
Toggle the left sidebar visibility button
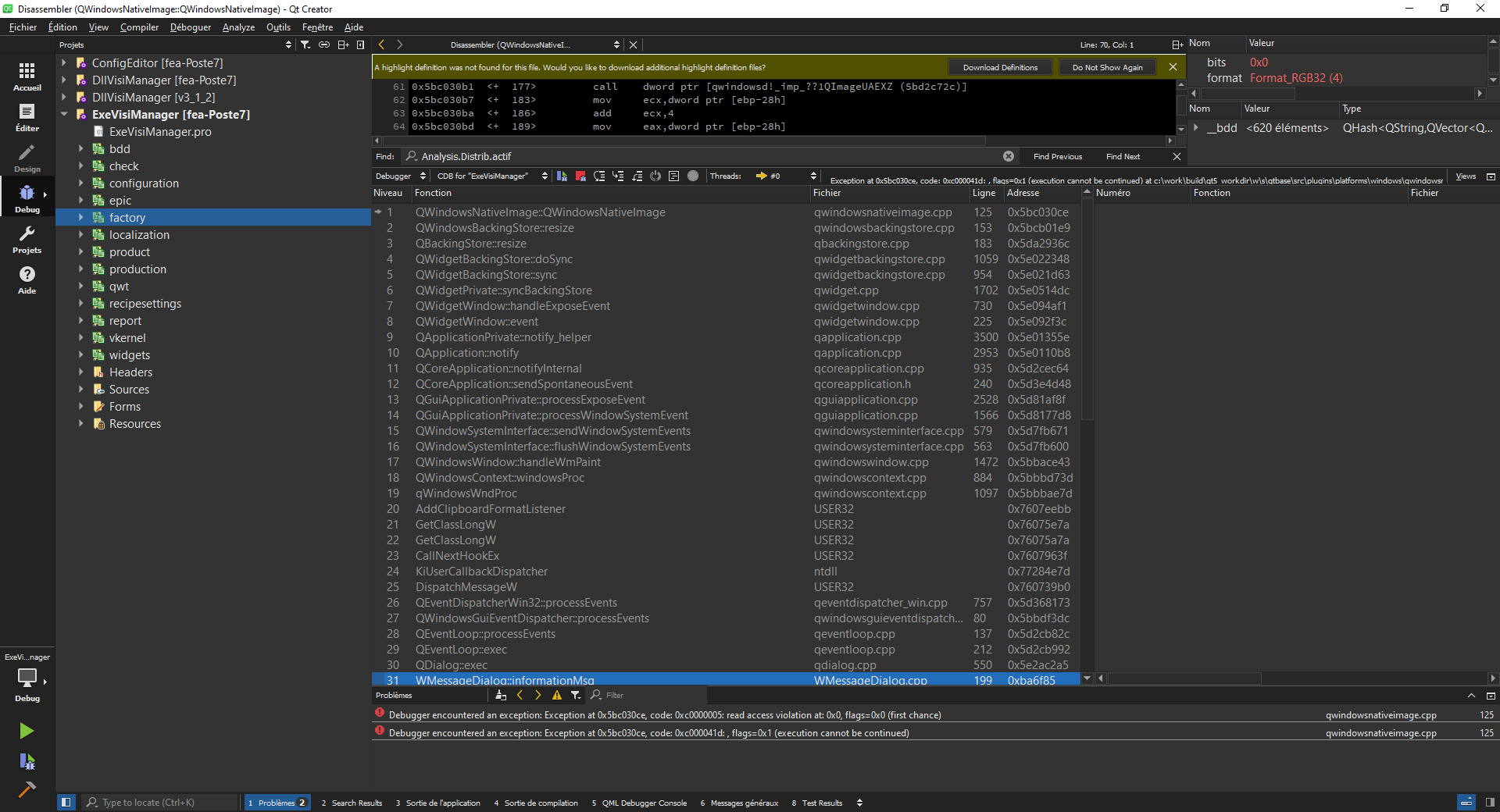click(x=66, y=802)
